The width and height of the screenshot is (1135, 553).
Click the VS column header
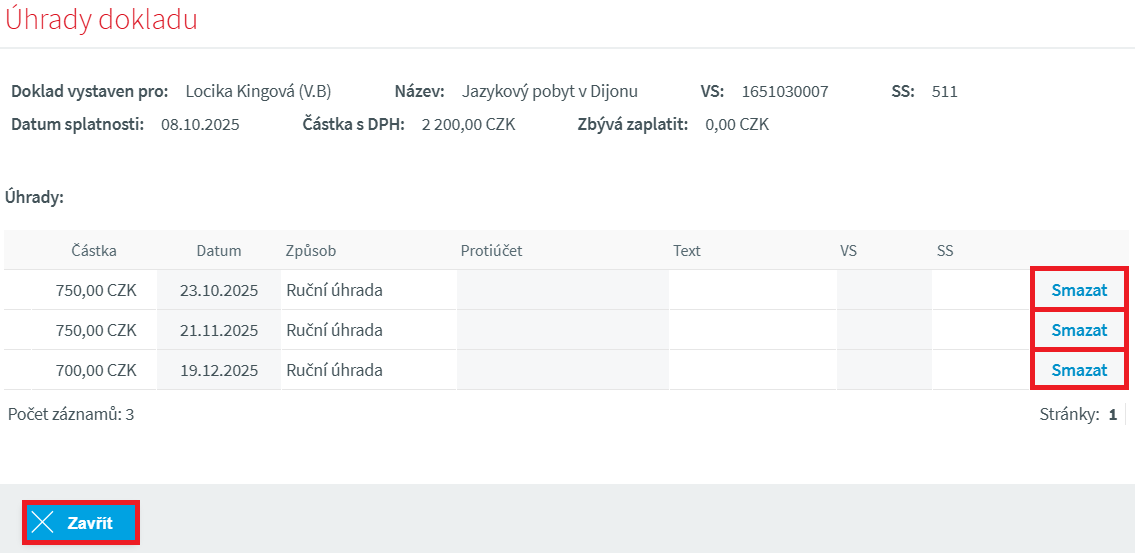pos(848,251)
